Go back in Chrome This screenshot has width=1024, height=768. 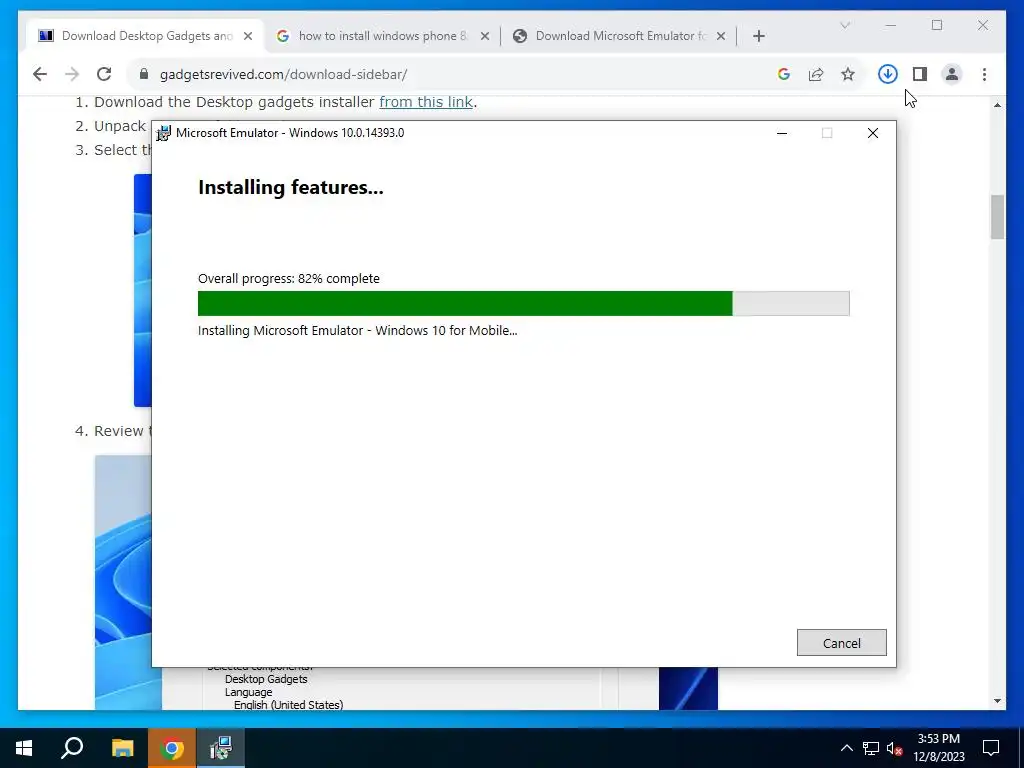coord(40,74)
